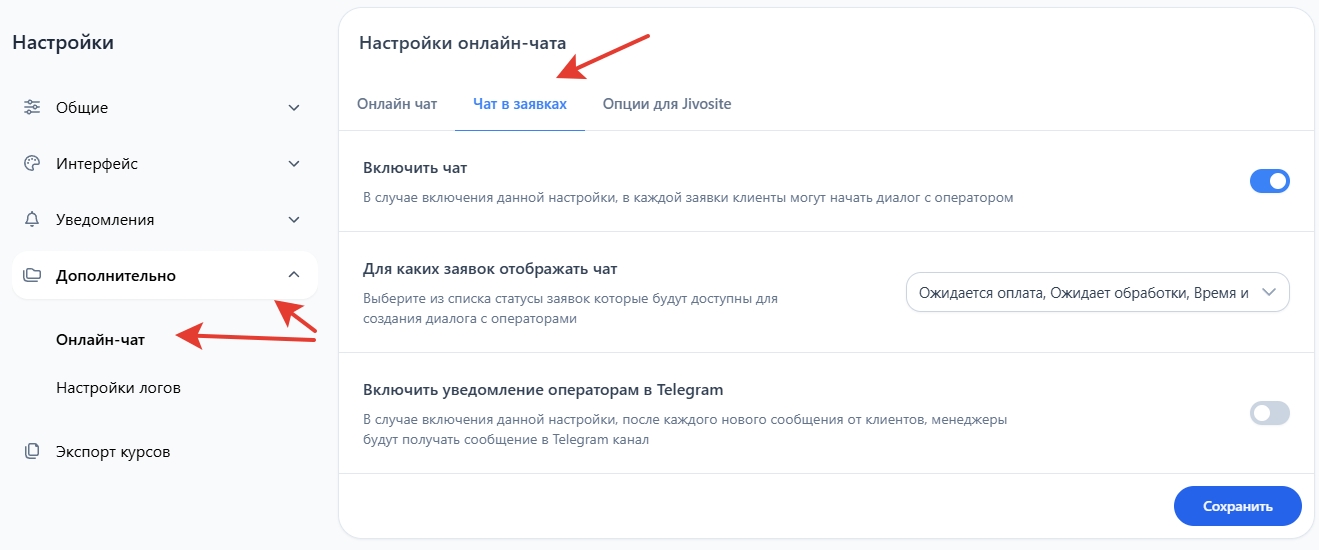Disable the Включить чат toggle
1319x550 pixels.
1269,181
